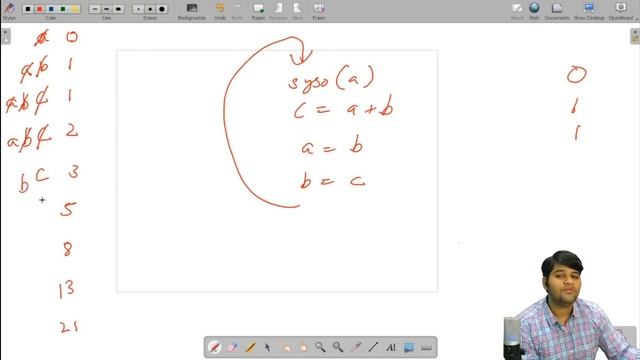Set the small eraser size
Viewport: 640px width, 360px height.
point(138,9)
